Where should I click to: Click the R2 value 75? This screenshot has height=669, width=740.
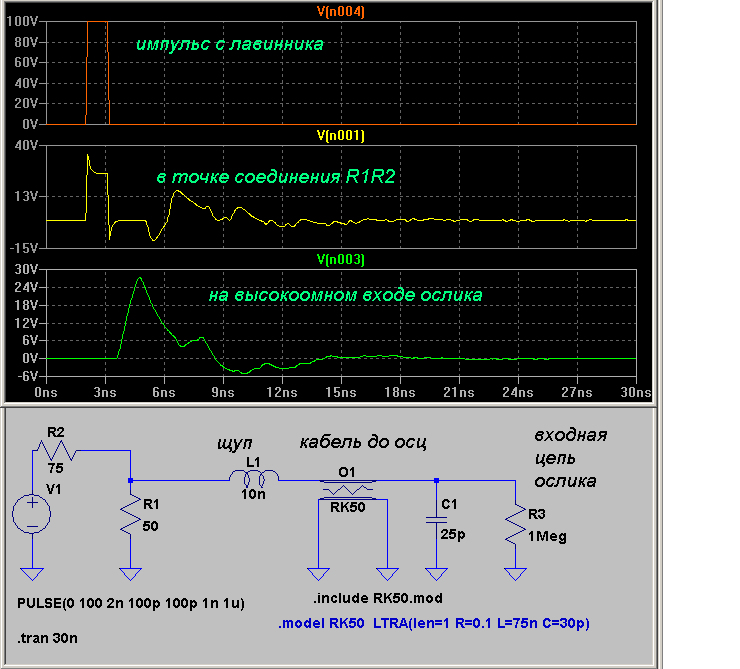click(55, 468)
